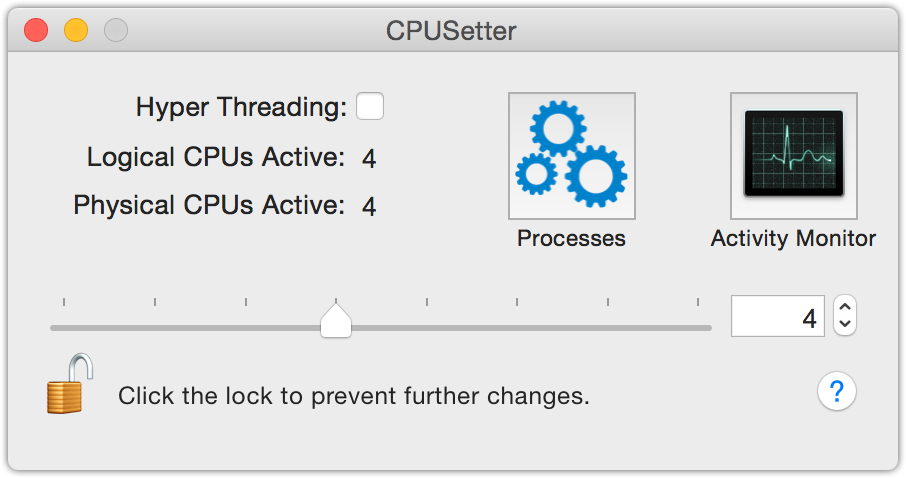Decrement CPU count with stepper down arrow
This screenshot has width=906, height=478.
845,323
